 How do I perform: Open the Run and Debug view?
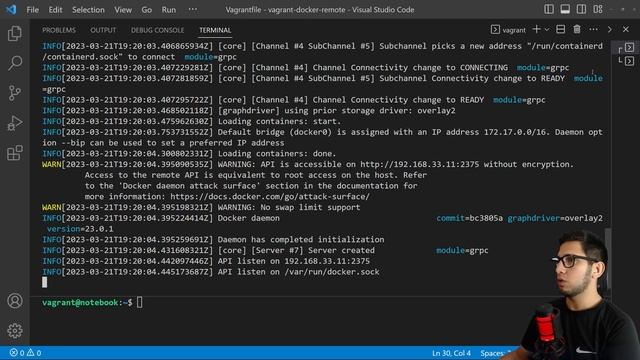pos(15,123)
